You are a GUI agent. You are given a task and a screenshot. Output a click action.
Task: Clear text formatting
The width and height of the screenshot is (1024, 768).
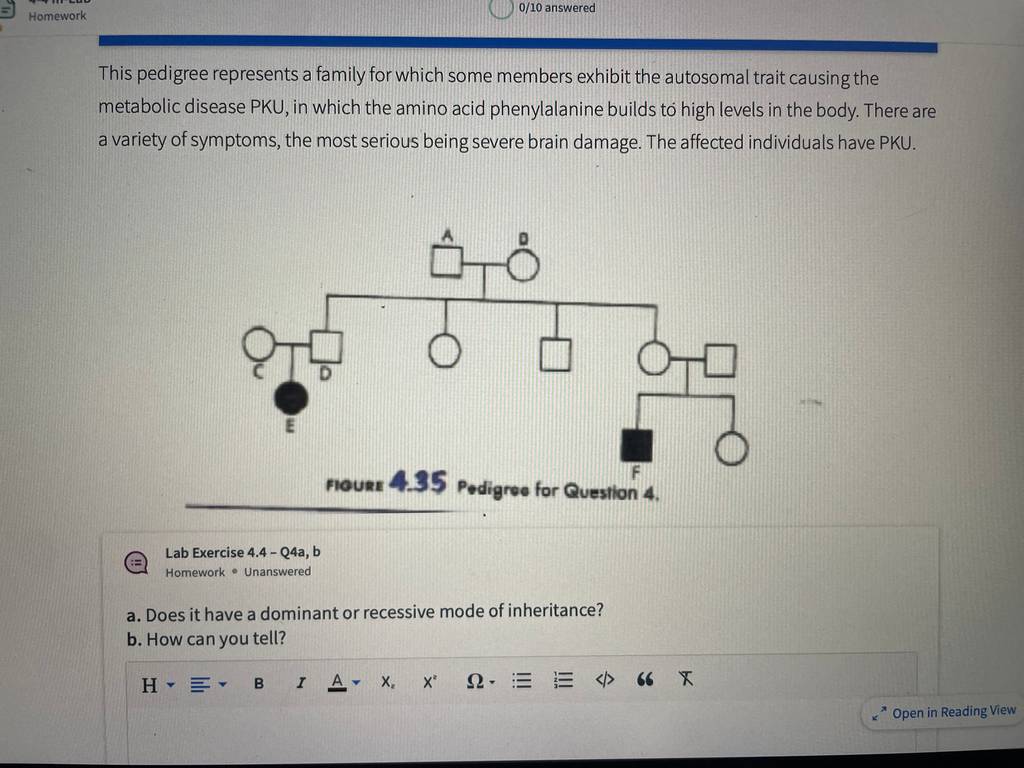click(685, 679)
